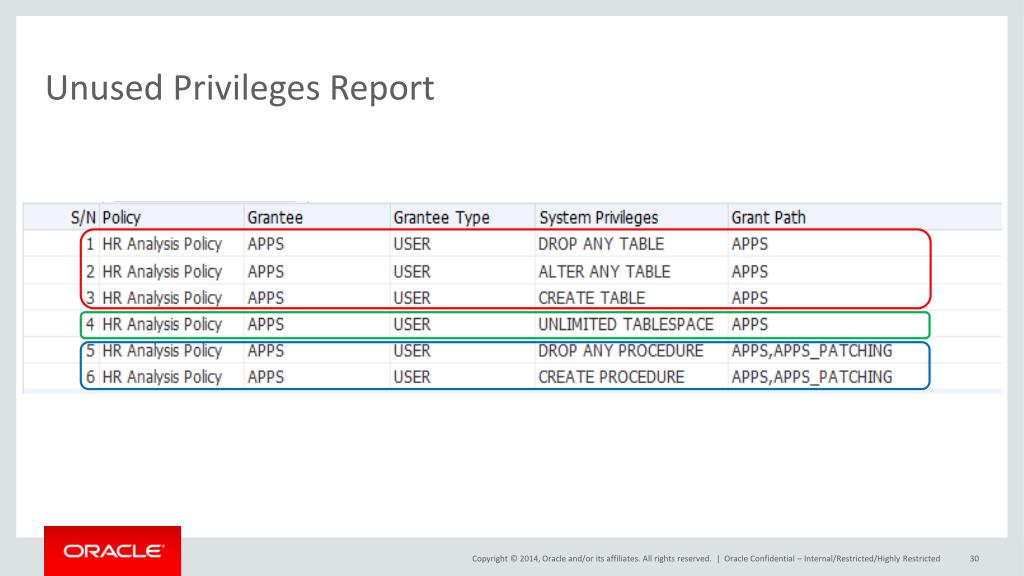Click HR Analysis Policy in row 4

point(163,325)
